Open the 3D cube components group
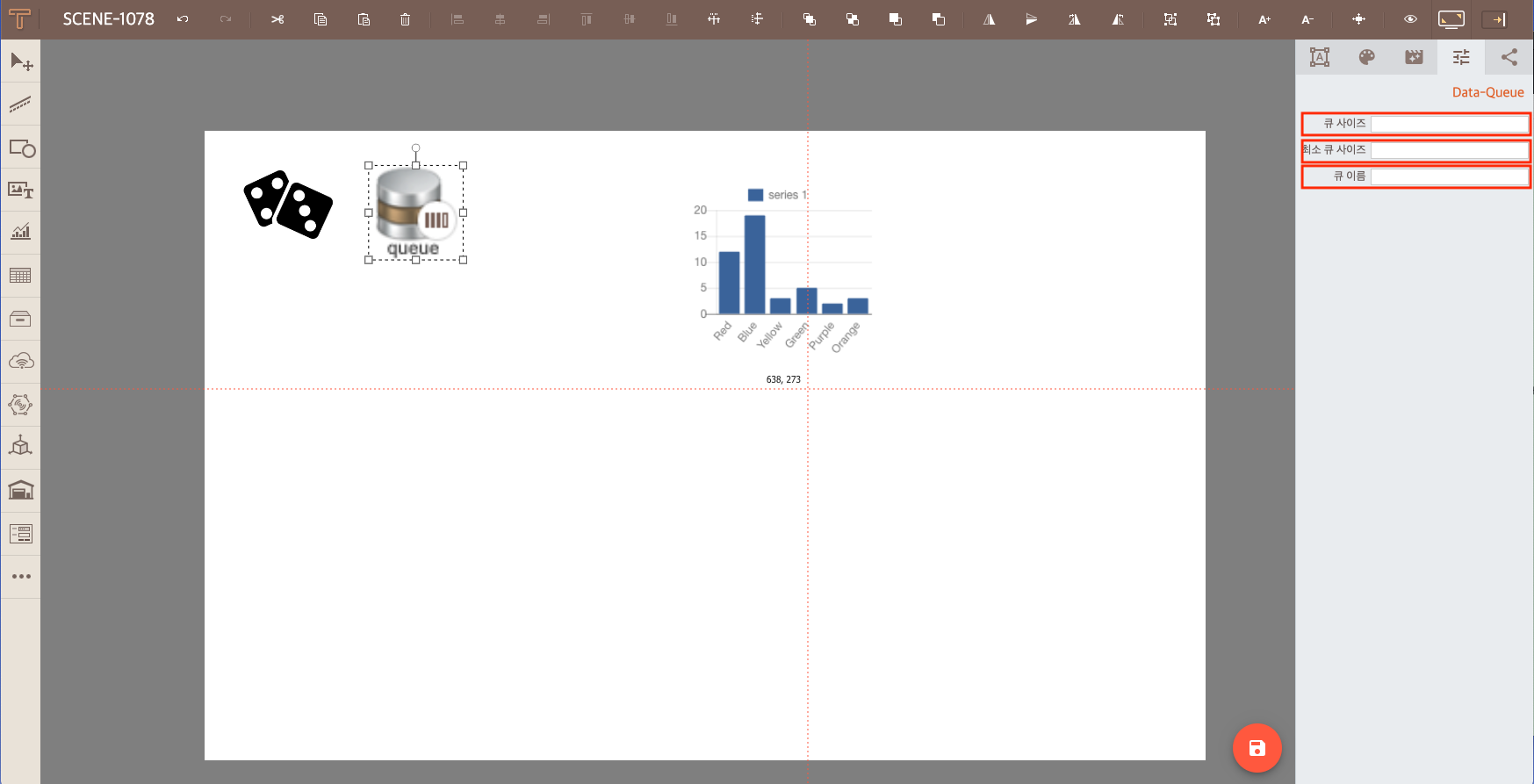 (21, 447)
